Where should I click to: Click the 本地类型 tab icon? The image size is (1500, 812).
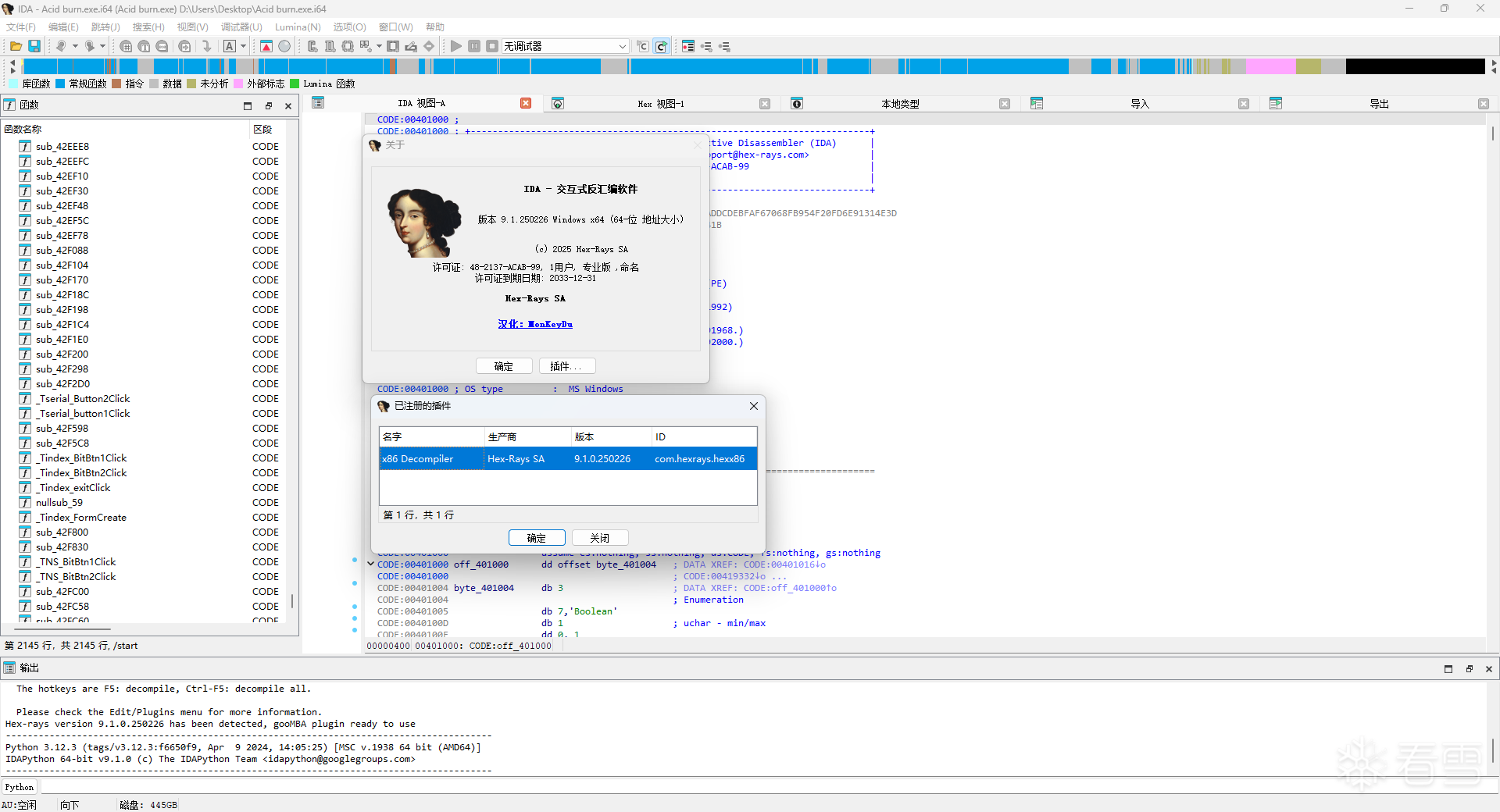pos(797,104)
